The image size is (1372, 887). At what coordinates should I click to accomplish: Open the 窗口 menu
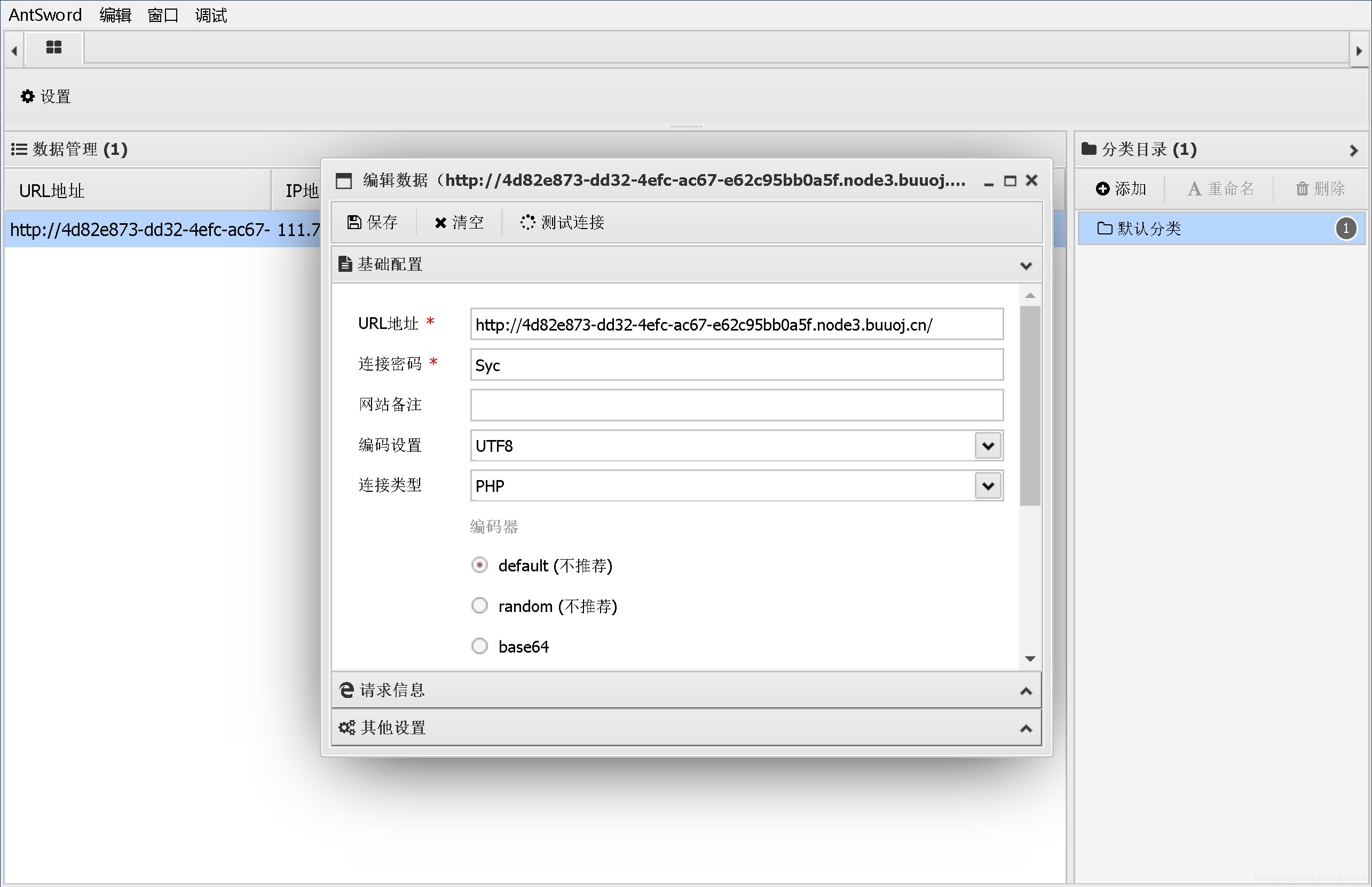point(163,15)
